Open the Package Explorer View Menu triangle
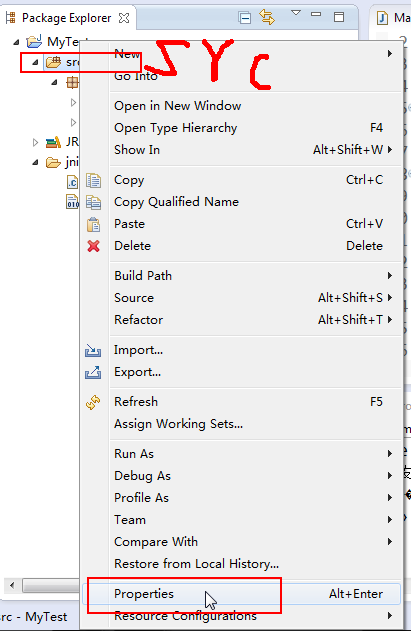The height and width of the screenshot is (631, 411). point(296,13)
